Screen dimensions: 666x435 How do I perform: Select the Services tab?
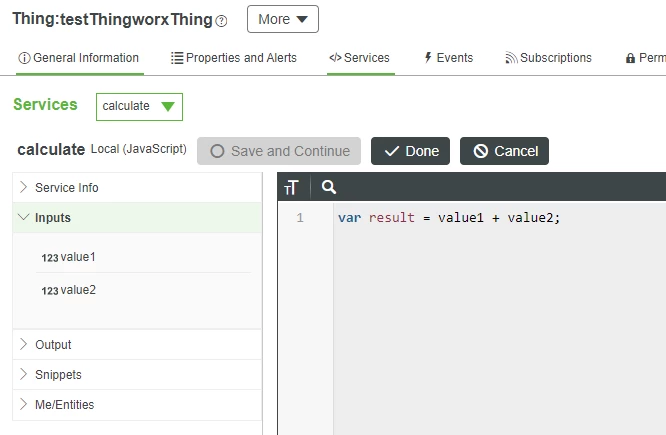360,58
